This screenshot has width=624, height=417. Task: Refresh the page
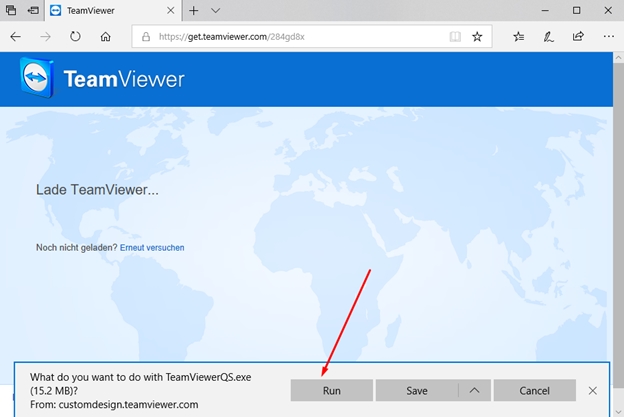pyautogui.click(x=75, y=37)
